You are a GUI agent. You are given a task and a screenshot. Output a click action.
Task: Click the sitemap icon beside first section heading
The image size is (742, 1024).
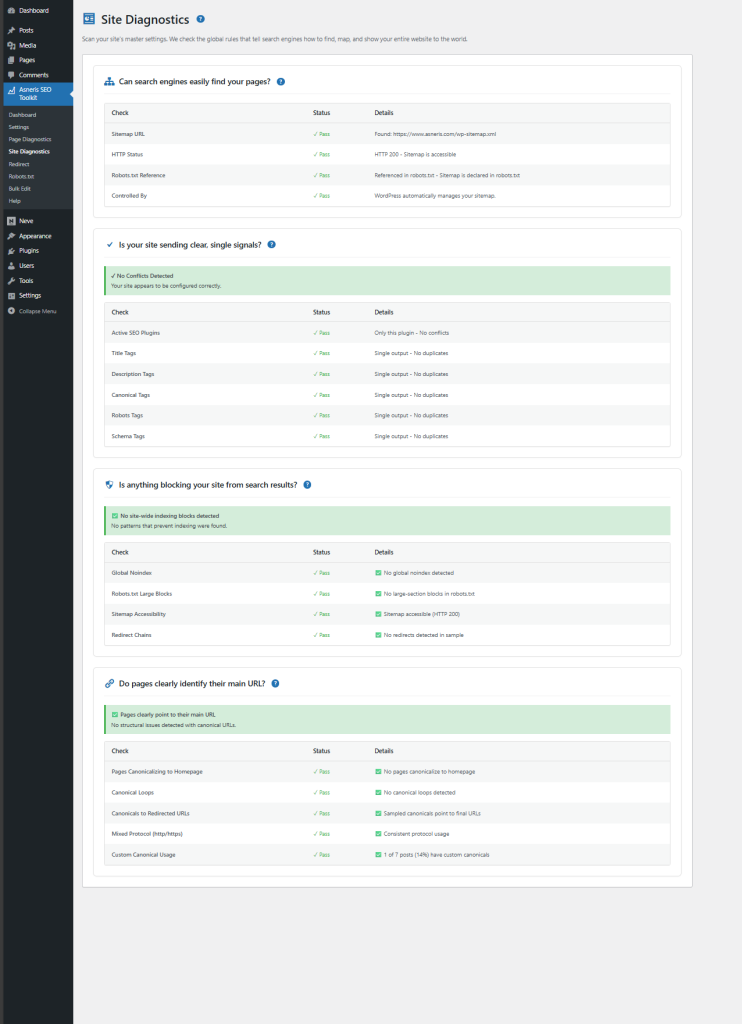click(109, 82)
